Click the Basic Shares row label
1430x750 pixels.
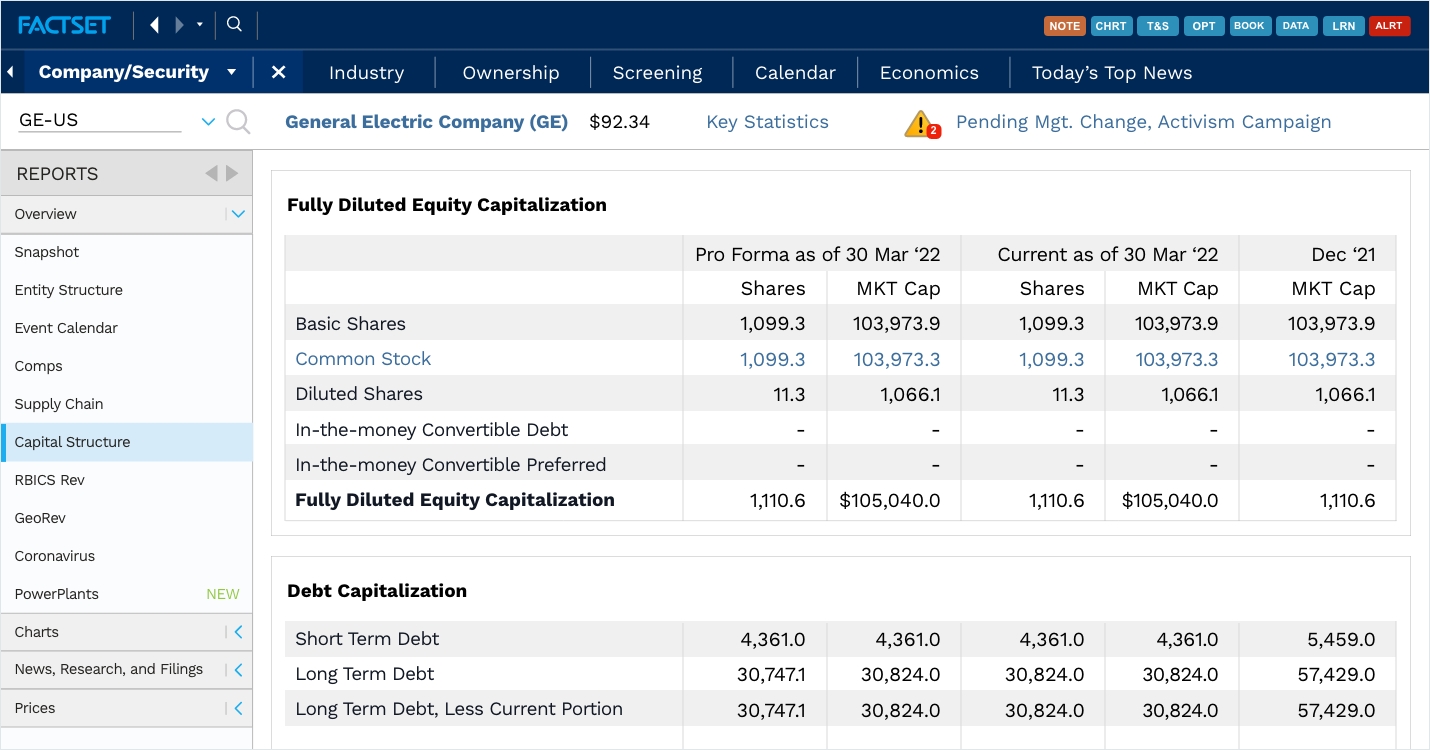[x=350, y=324]
